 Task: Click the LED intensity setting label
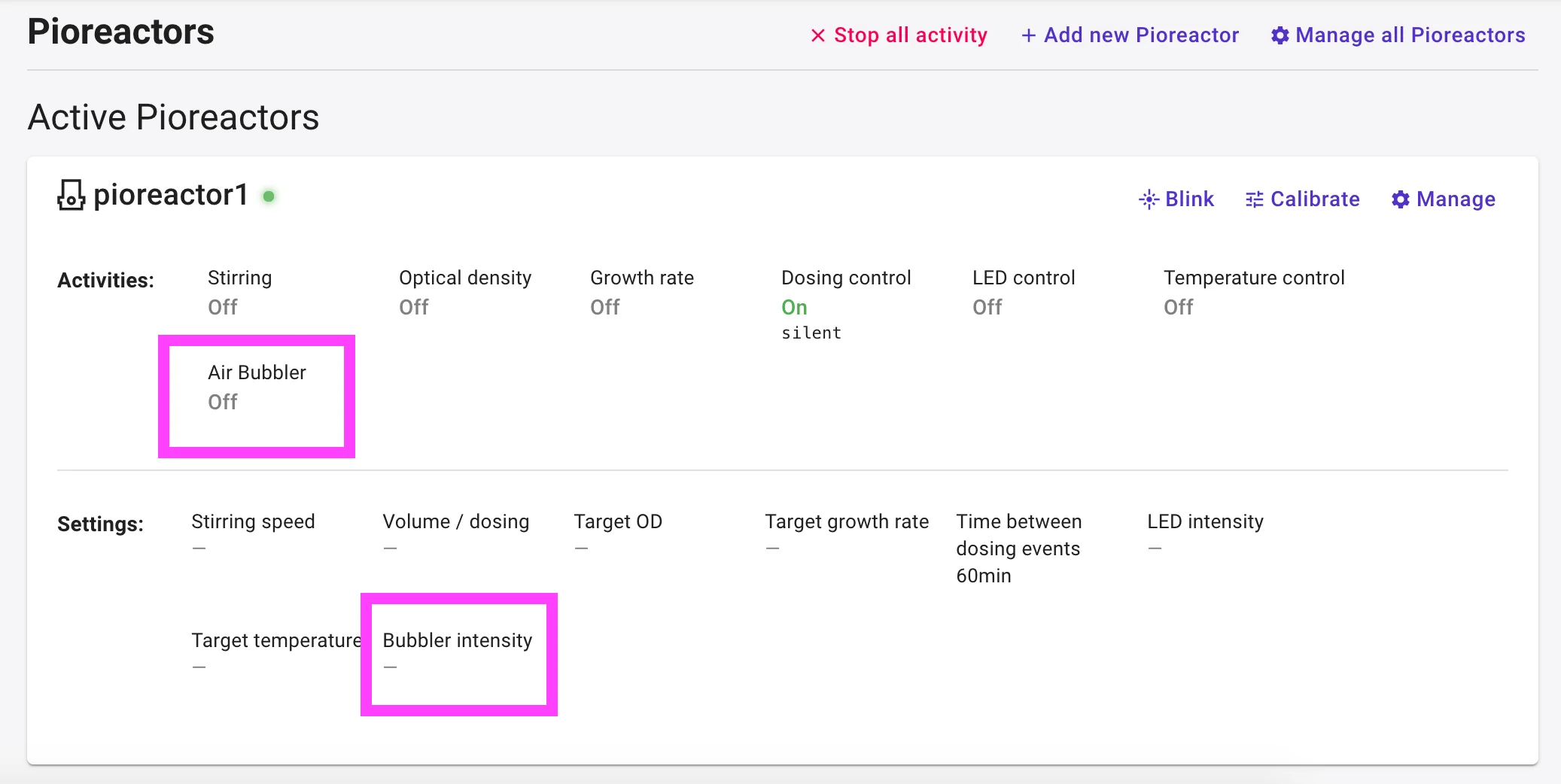[x=1205, y=521]
